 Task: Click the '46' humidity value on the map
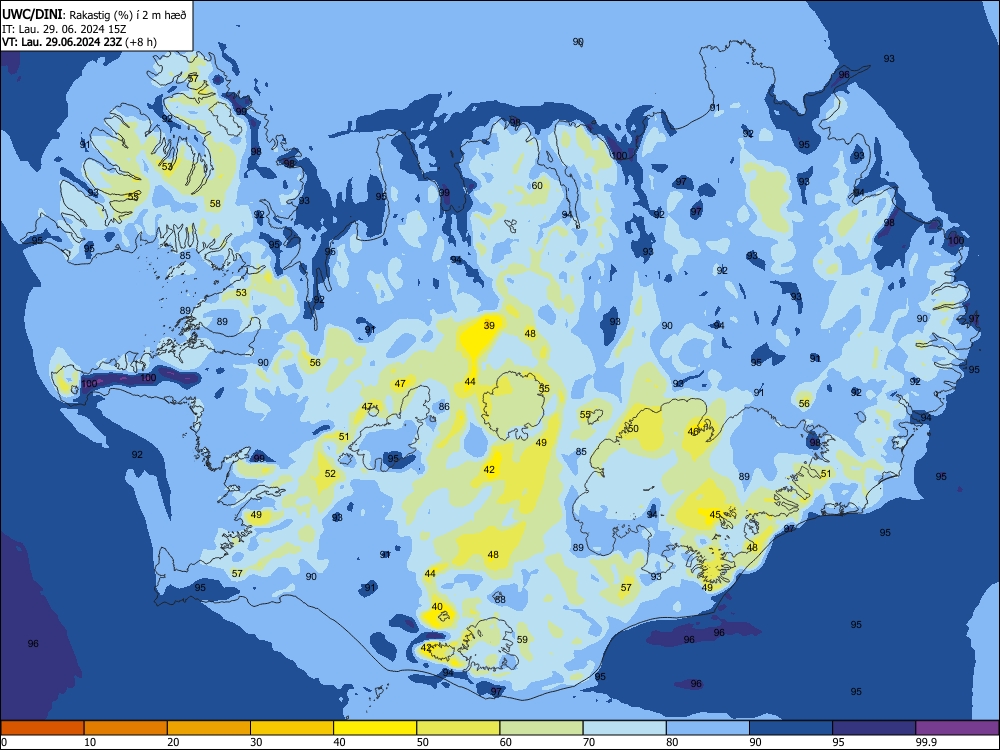click(x=693, y=432)
